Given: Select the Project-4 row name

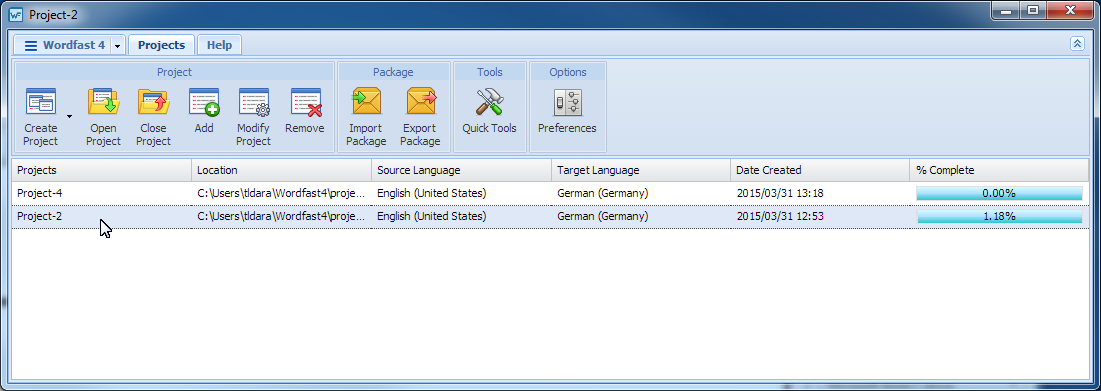Looking at the screenshot, I should coord(39,193).
